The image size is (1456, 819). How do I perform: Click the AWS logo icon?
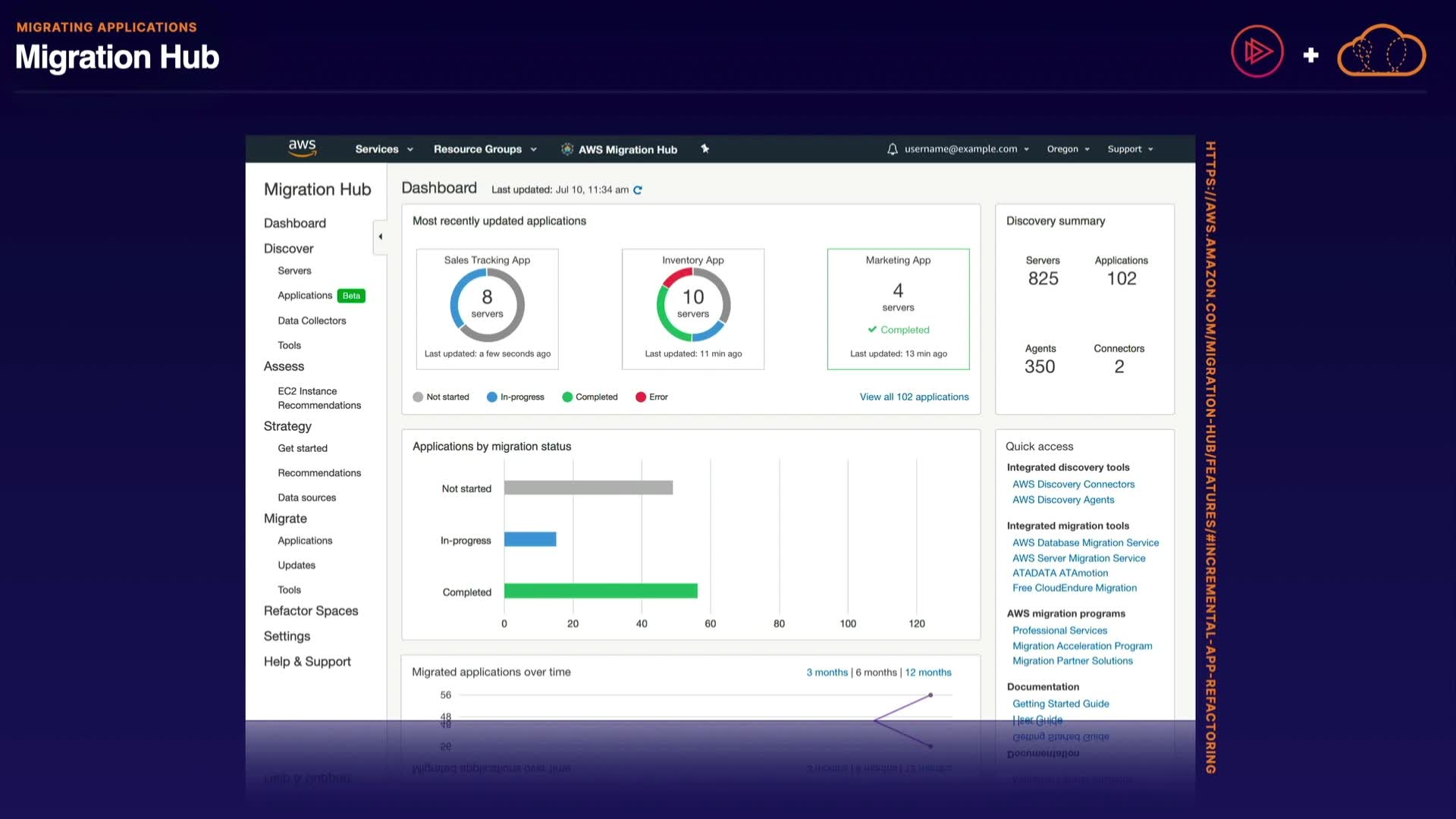point(302,148)
